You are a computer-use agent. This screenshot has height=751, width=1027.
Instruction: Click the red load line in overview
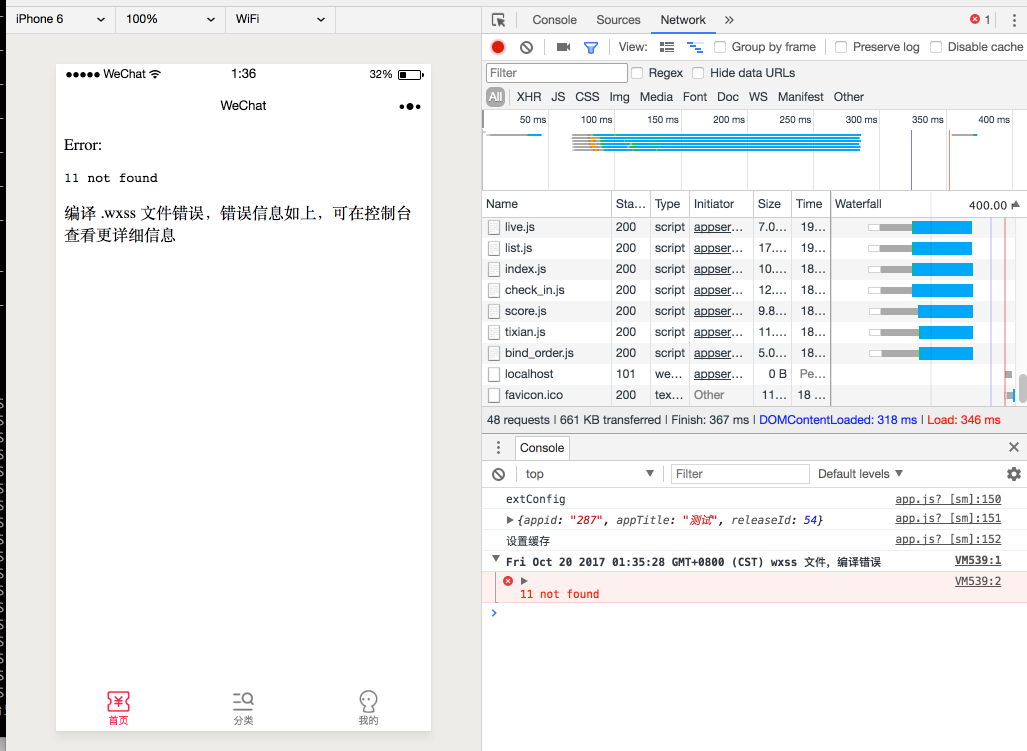coord(949,160)
